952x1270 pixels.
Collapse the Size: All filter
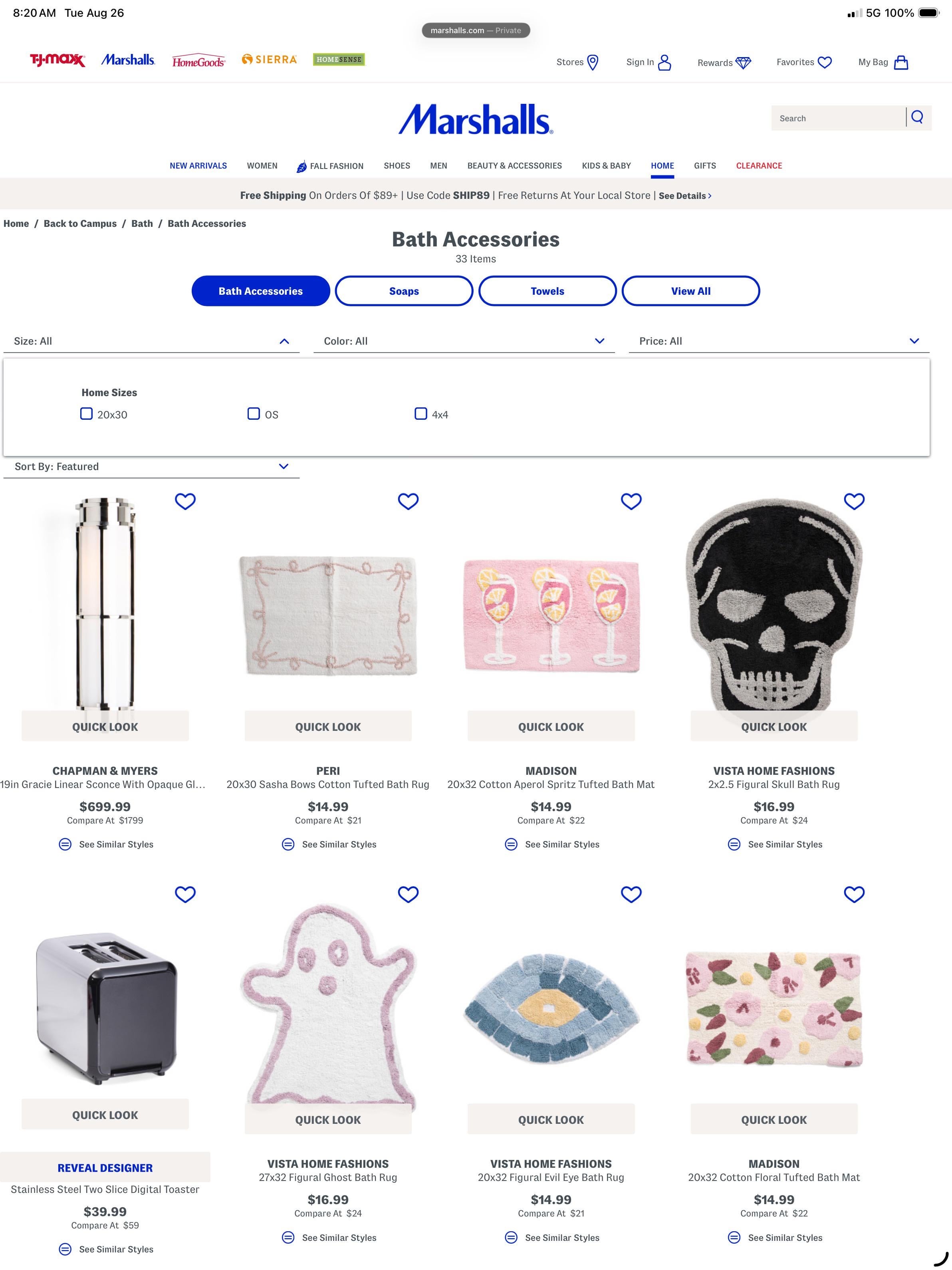click(x=152, y=341)
